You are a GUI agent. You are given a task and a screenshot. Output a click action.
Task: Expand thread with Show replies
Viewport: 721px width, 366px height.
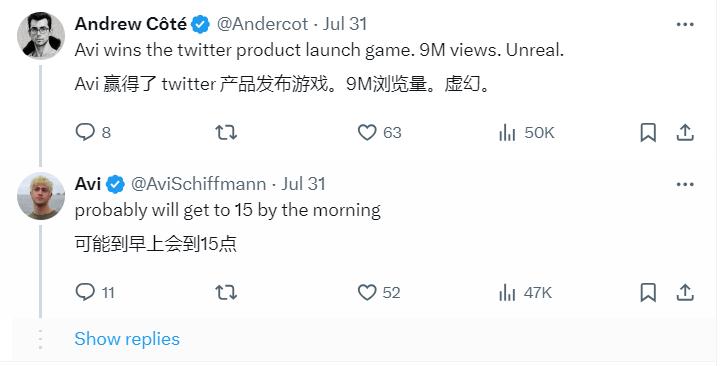pos(127,339)
